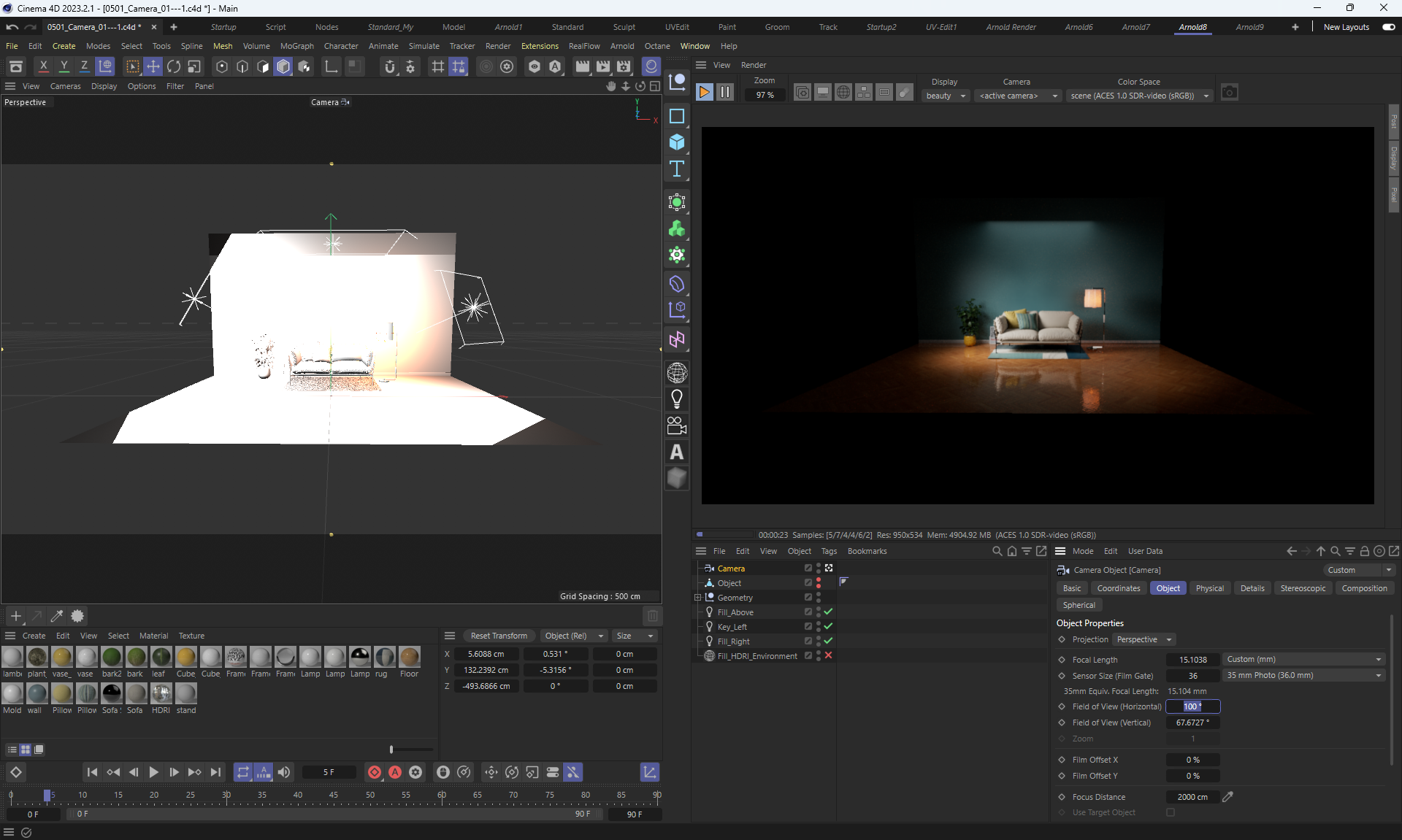Pause the Arnold IPR render

click(x=725, y=92)
